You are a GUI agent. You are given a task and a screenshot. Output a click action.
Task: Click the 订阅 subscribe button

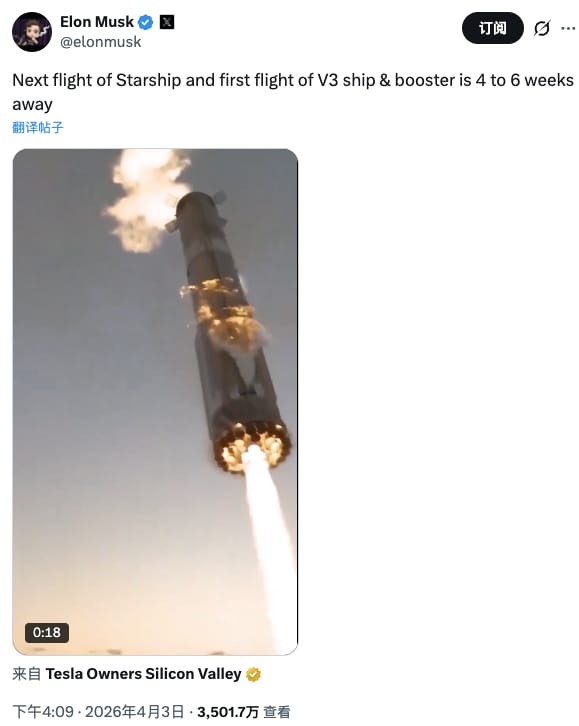click(492, 28)
